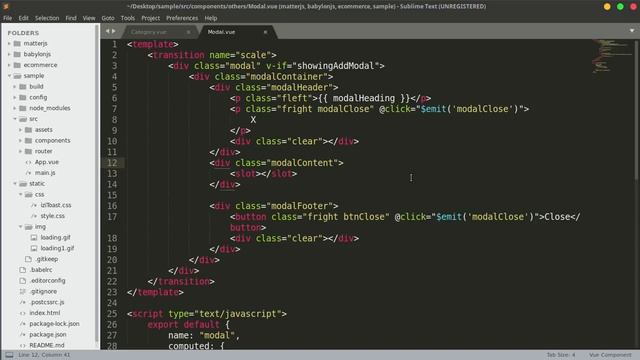
Task: Open the File menu
Action: point(7,18)
